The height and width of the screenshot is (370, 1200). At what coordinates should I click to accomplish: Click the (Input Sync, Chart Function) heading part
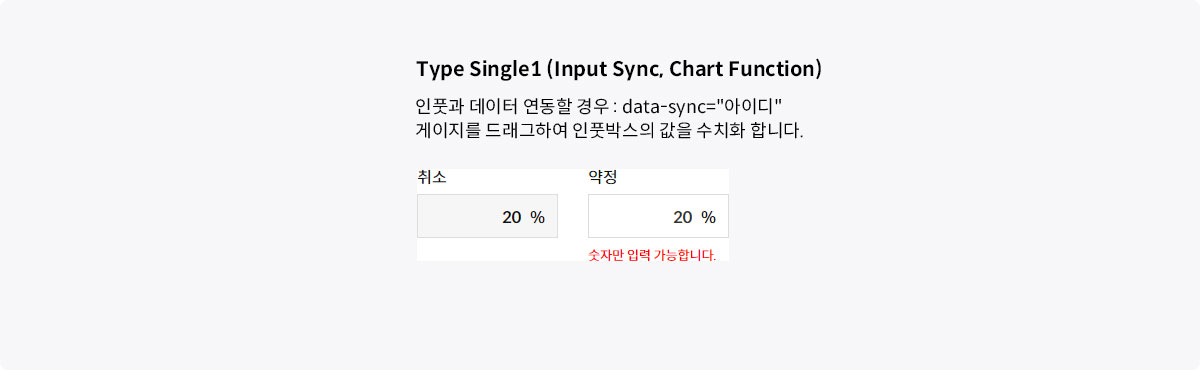(685, 69)
